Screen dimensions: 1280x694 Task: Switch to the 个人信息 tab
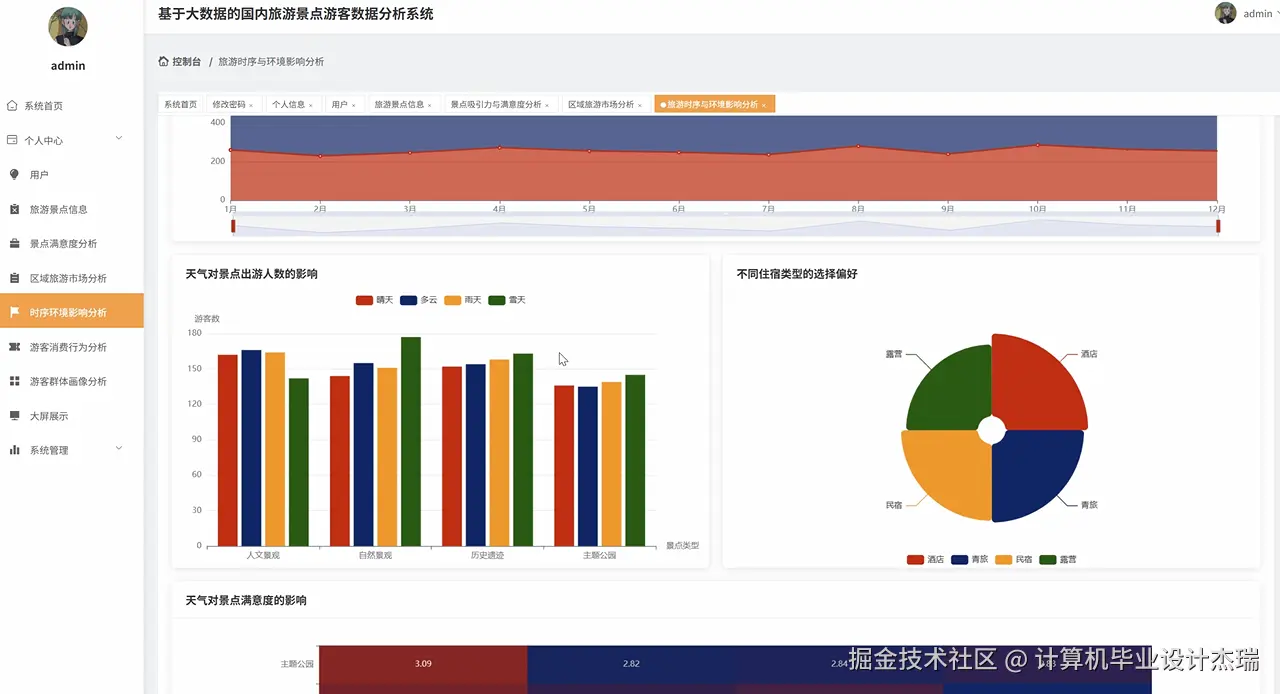292,104
